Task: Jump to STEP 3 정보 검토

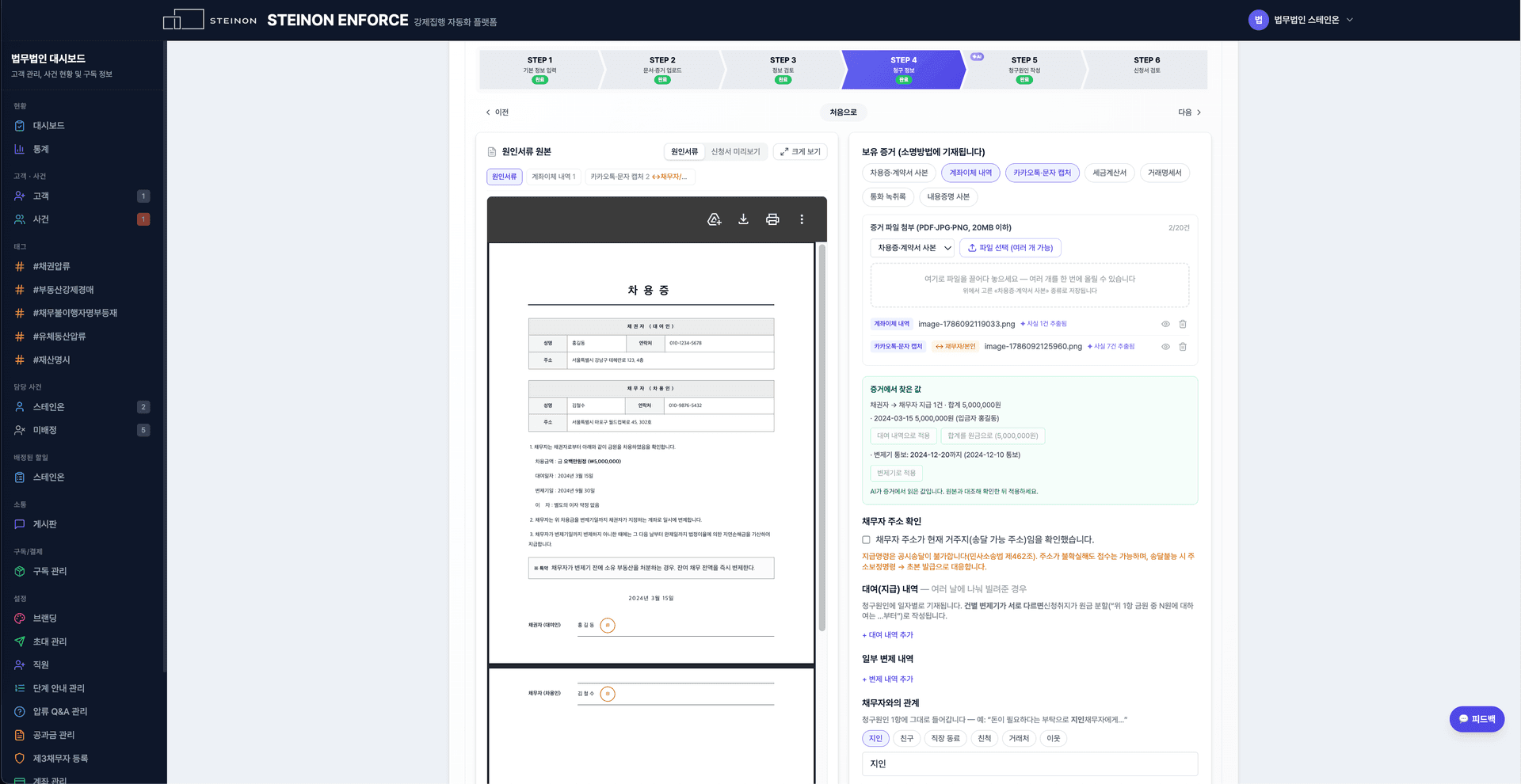Action: click(x=783, y=70)
